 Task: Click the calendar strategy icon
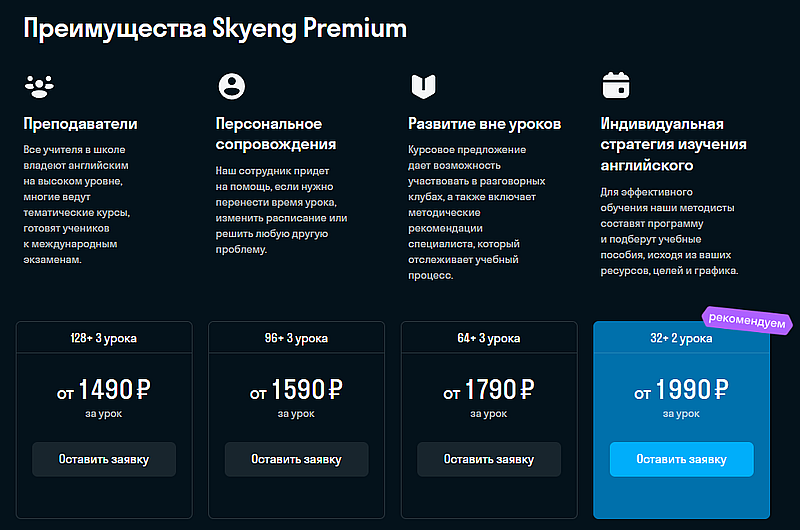tap(616, 85)
